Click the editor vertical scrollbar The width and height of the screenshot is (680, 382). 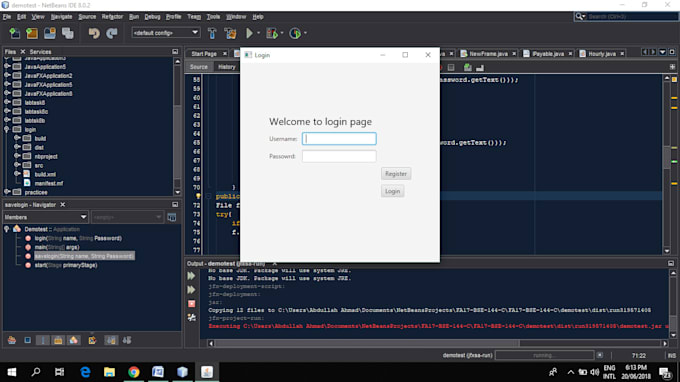click(x=667, y=158)
